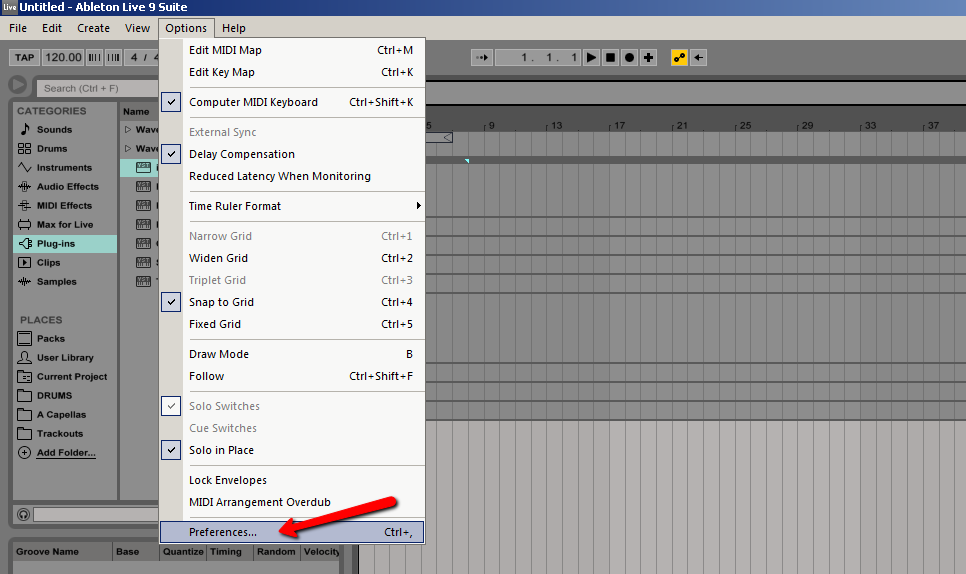966x574 pixels.
Task: Click the Add Folder plus icon
Action: (x=24, y=453)
